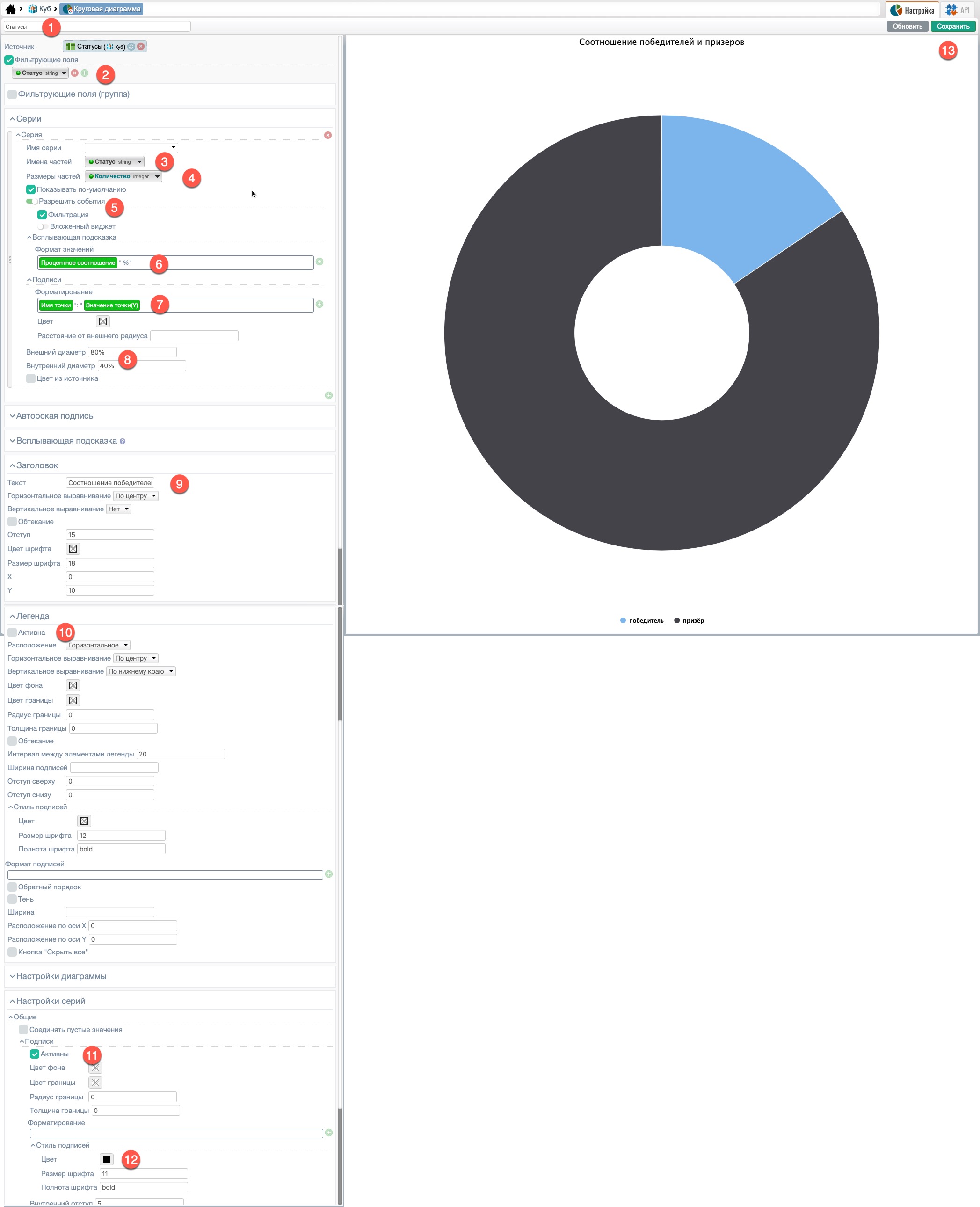This screenshot has height=1207, width=980.
Task: Remove the Статусы source with red X
Action: tap(141, 47)
